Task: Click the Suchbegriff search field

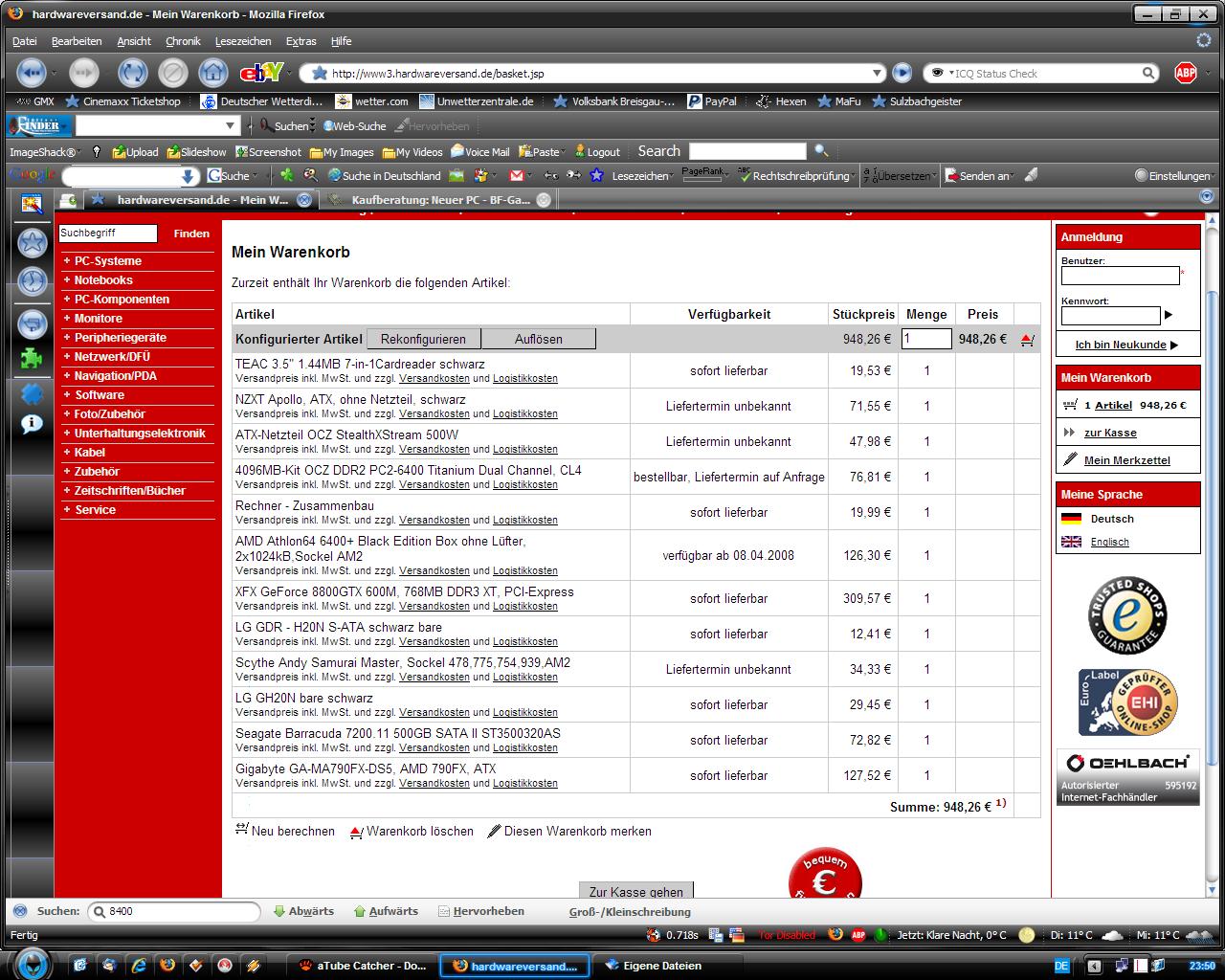Action: 107,234
